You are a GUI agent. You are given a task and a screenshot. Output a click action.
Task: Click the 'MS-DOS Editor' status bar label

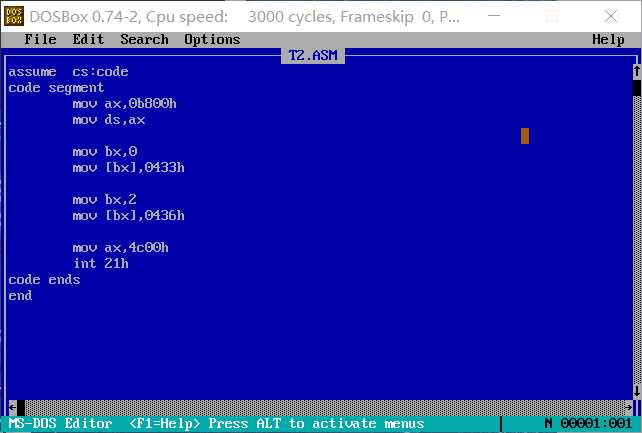[60, 423]
